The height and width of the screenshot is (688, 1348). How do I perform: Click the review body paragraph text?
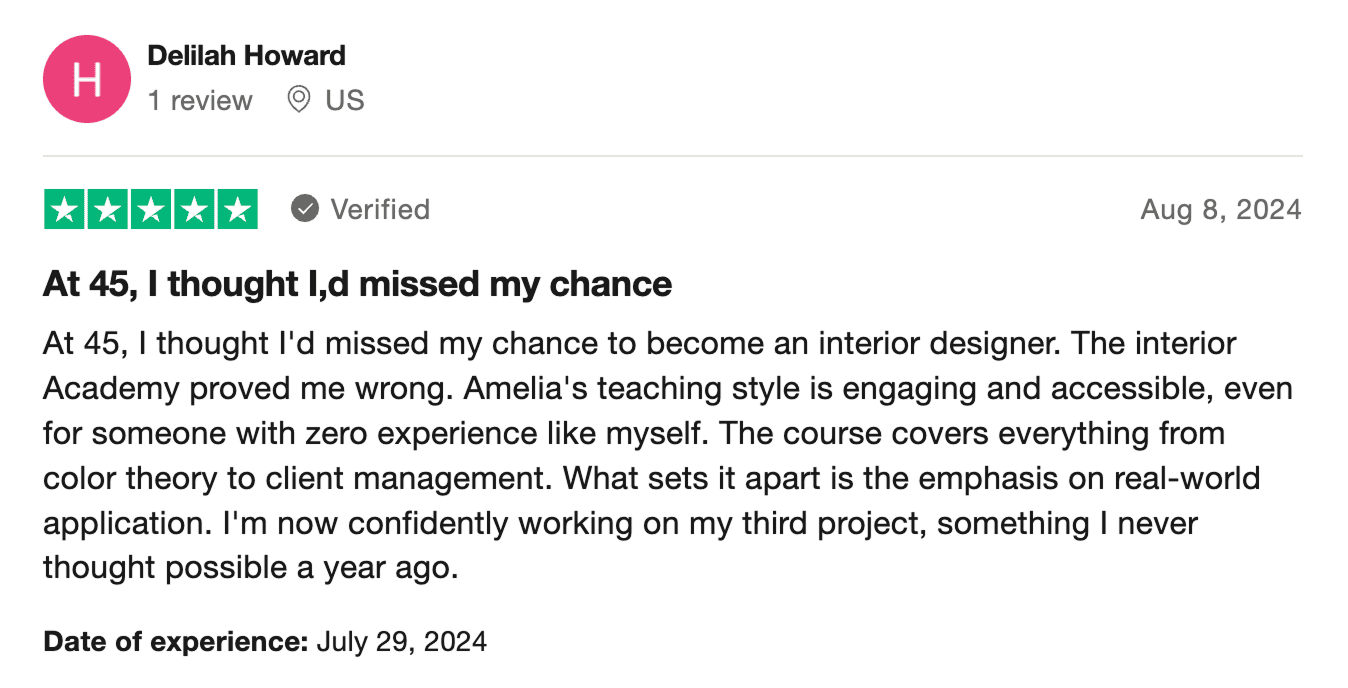pos(650,456)
